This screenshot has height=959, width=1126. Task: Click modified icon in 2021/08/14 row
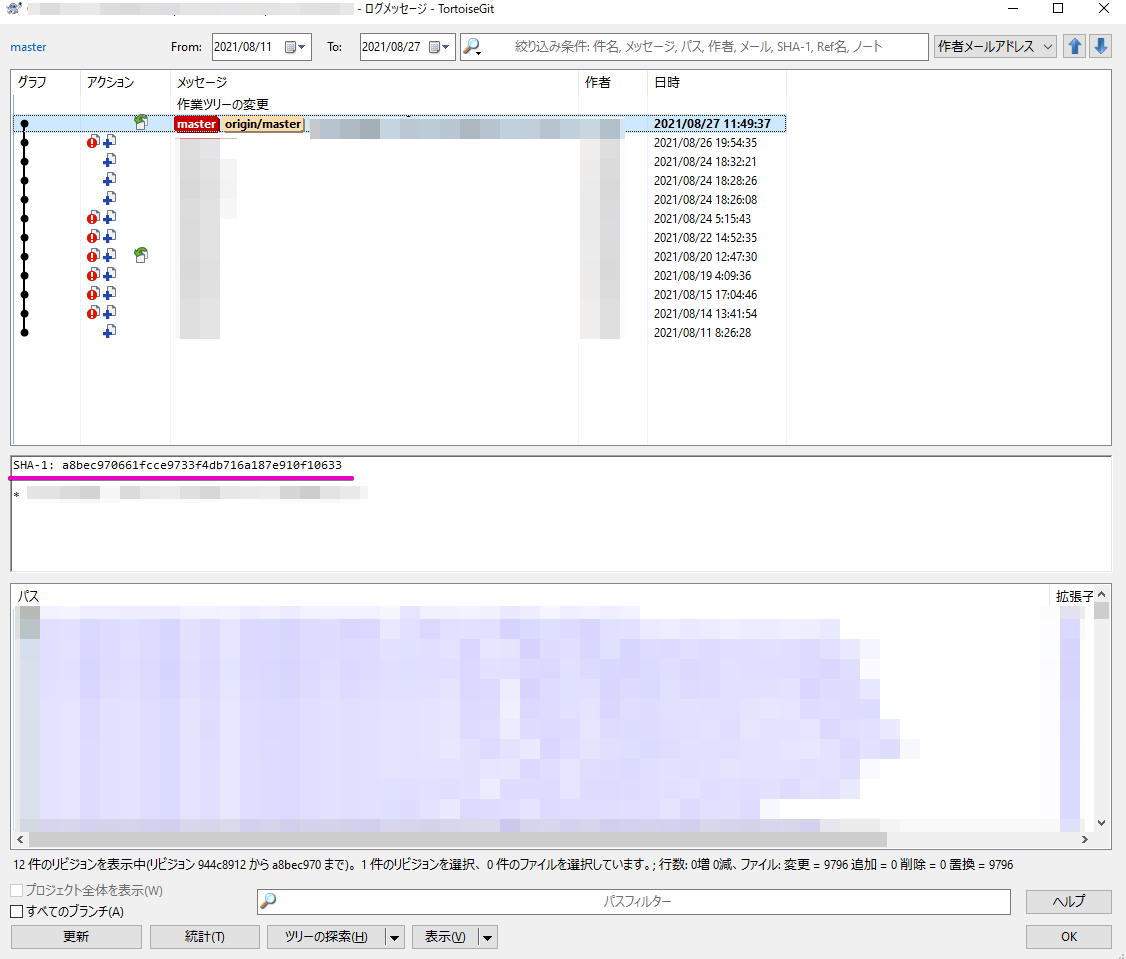pyautogui.click(x=93, y=312)
